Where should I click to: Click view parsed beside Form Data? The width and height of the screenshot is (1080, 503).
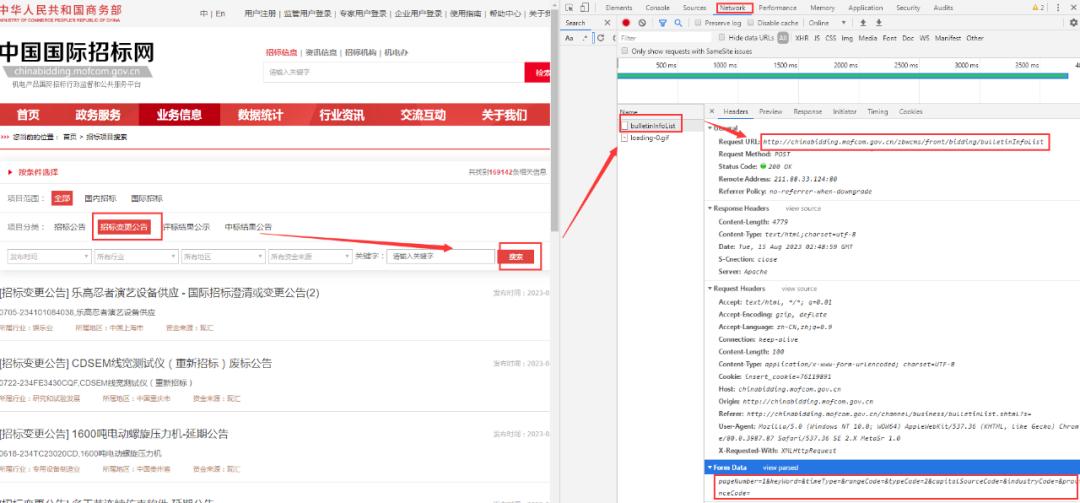tap(780, 467)
